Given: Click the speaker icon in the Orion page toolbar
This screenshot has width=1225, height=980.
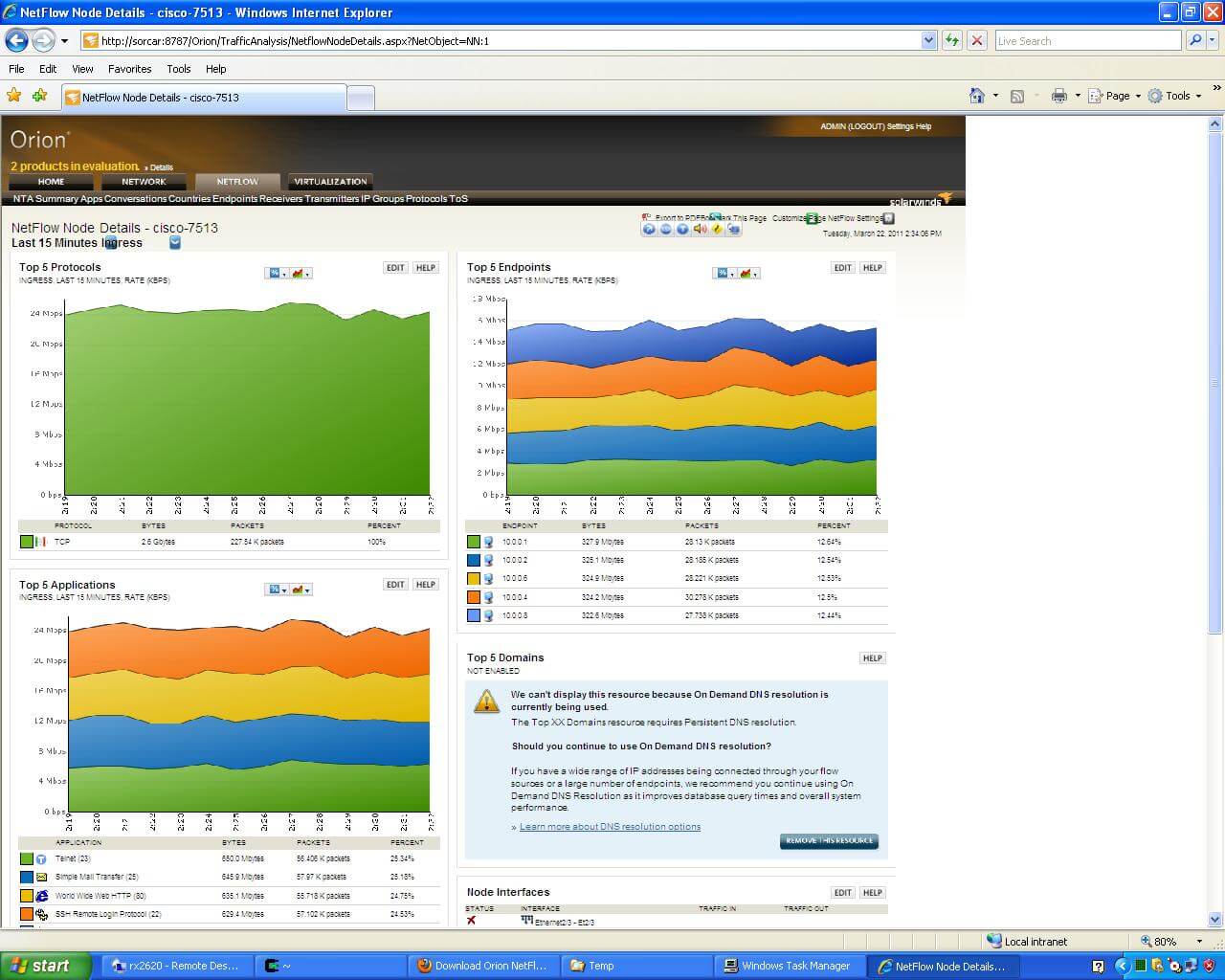Looking at the screenshot, I should click(700, 229).
